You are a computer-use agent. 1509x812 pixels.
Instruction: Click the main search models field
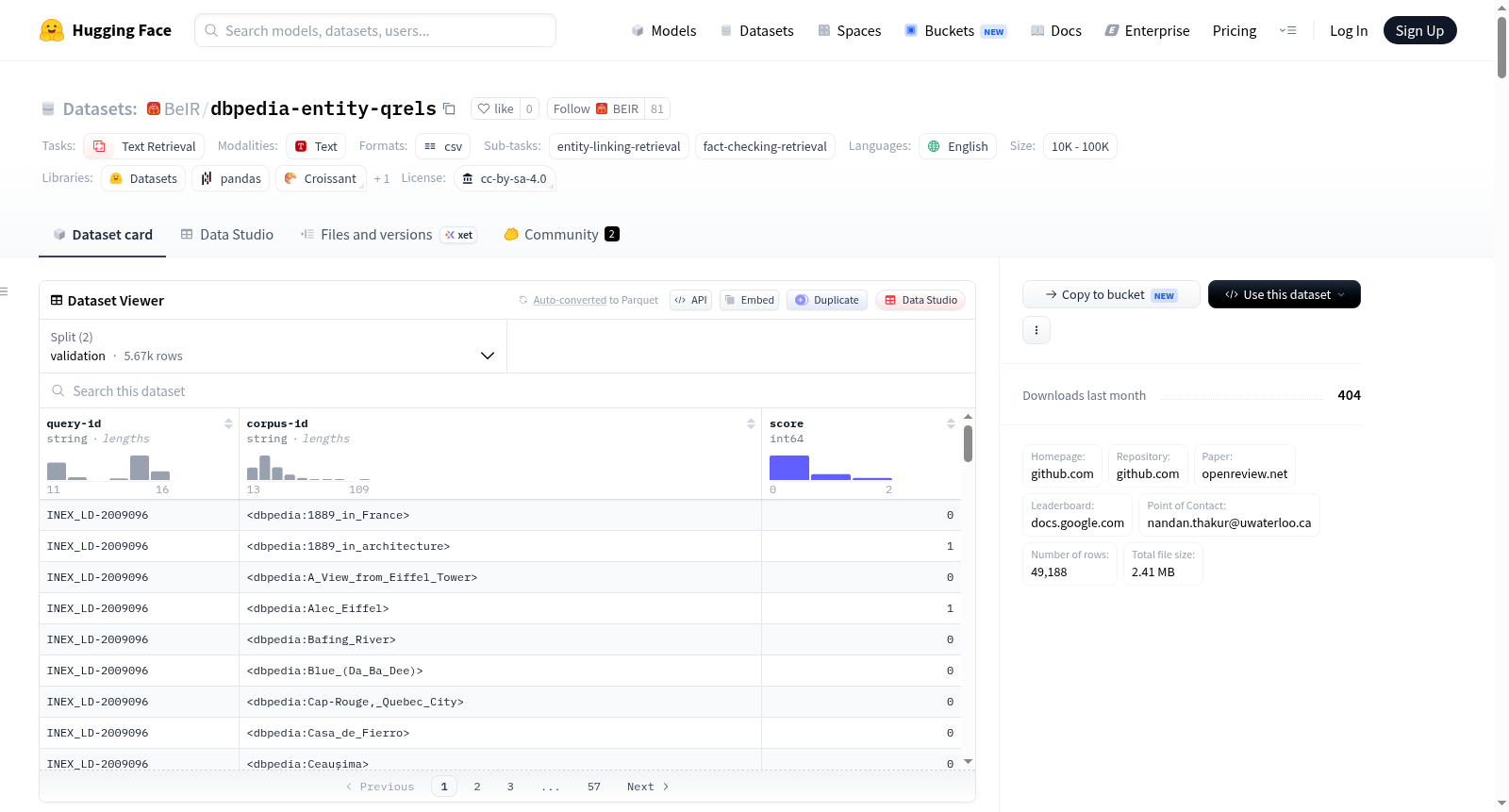click(375, 30)
